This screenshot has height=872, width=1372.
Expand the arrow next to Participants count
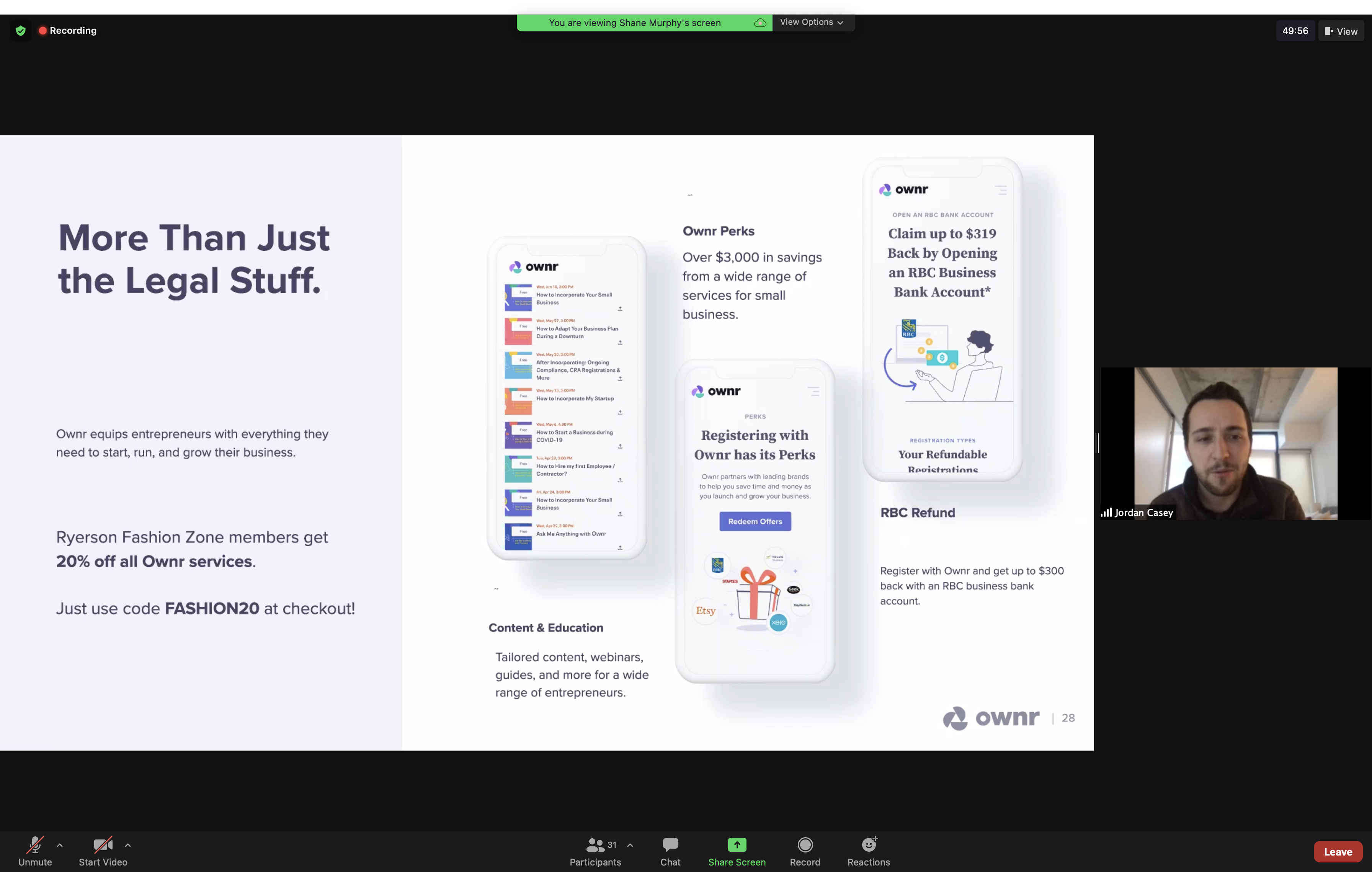[630, 845]
